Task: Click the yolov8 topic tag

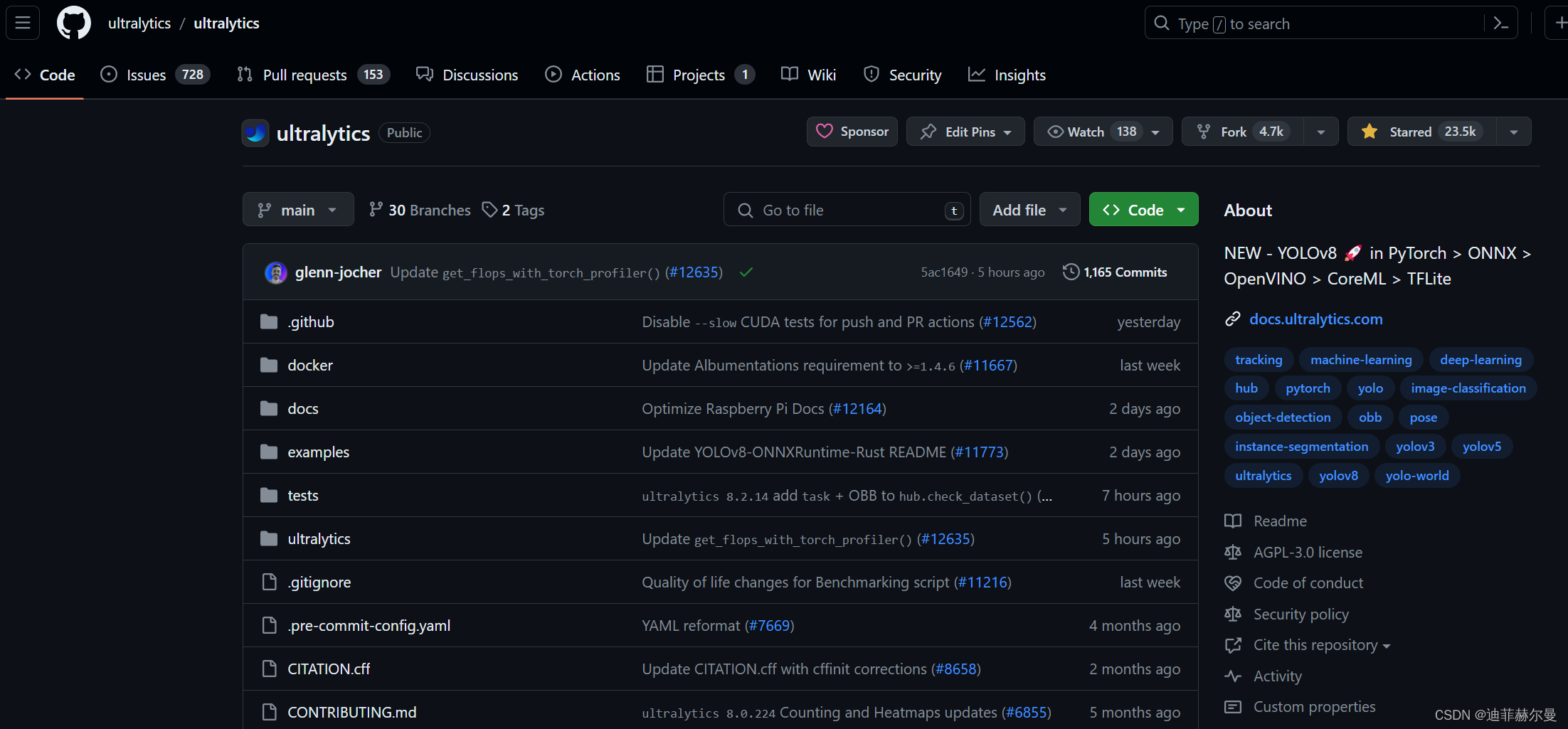Action: pos(1338,476)
